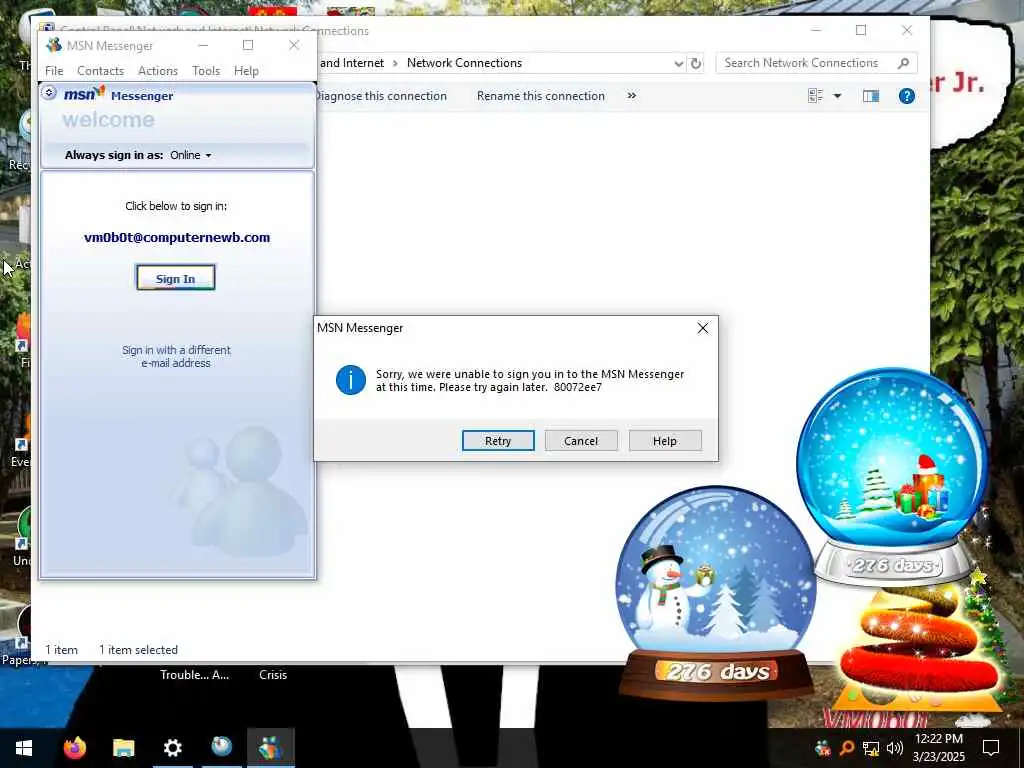Image resolution: width=1024 pixels, height=768 pixels.
Task: Click the globe browser icon on taskbar
Action: pyautogui.click(x=221, y=747)
